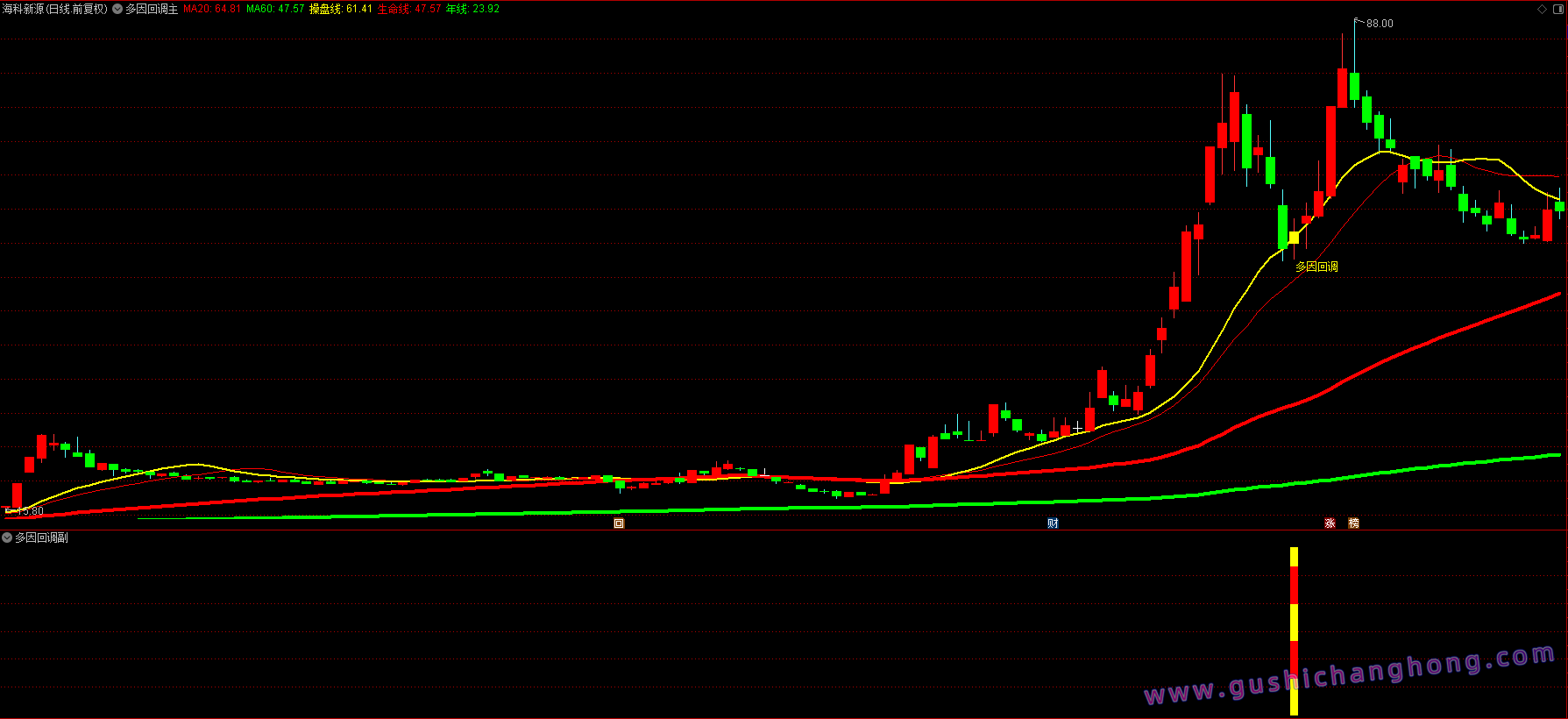The height and width of the screenshot is (719, 1568).
Task: Expand the 多因回调副 sub-indicator dropdown arrow
Action: click(x=7, y=537)
